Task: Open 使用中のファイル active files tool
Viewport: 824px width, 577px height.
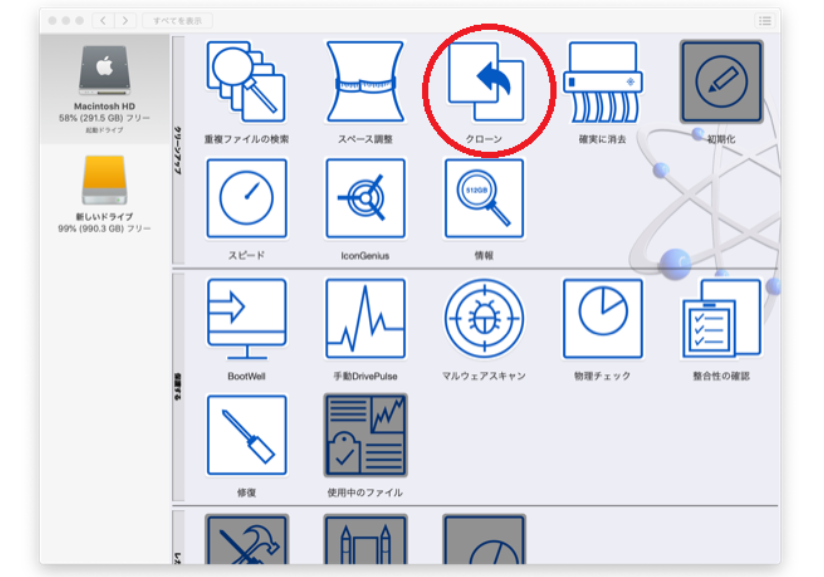Action: [x=365, y=436]
